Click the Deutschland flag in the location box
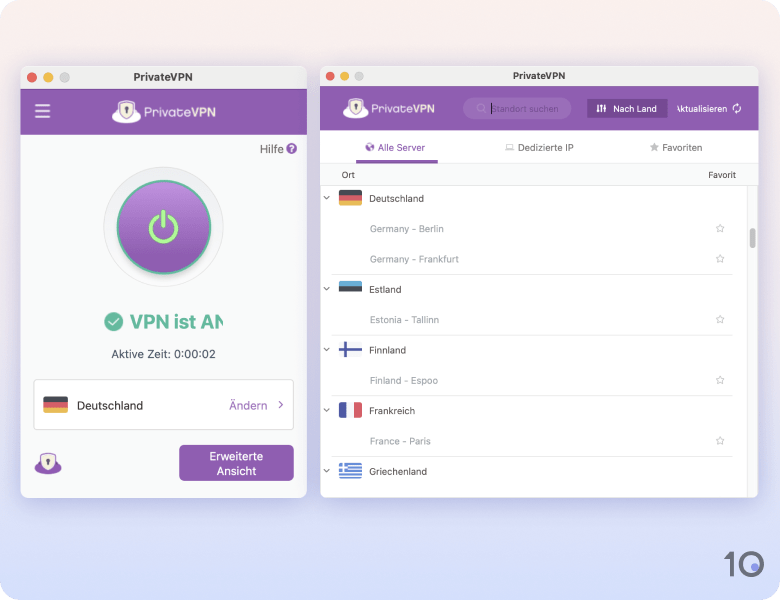Image resolution: width=780 pixels, height=600 pixels. pos(55,405)
